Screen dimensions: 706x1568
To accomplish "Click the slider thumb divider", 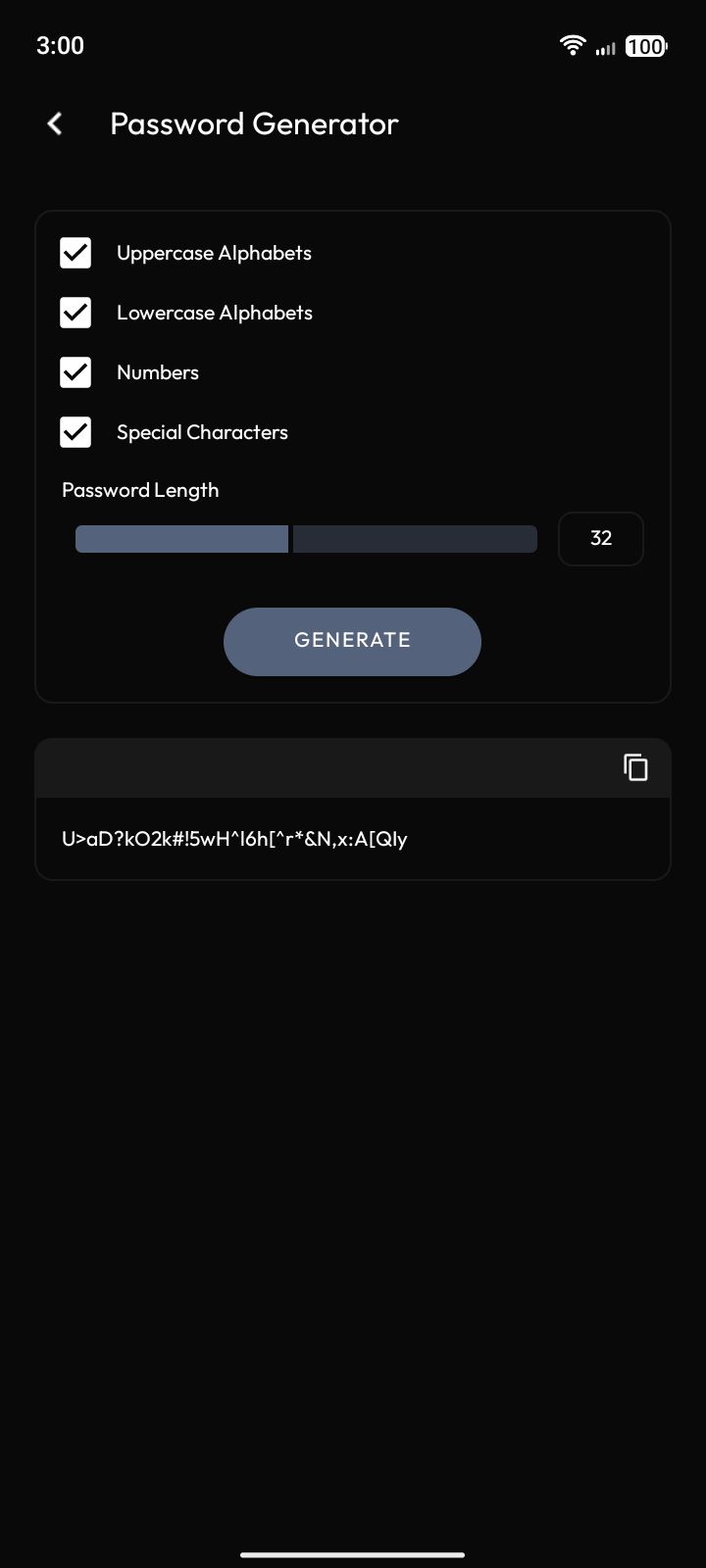I will click(290, 539).
